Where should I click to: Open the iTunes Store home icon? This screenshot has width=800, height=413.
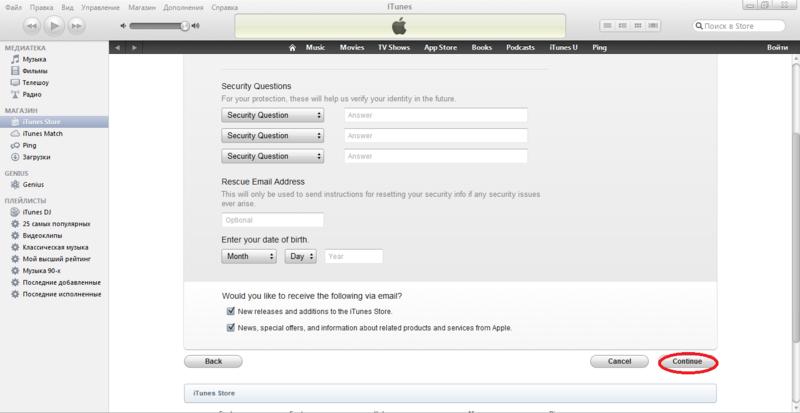click(292, 47)
